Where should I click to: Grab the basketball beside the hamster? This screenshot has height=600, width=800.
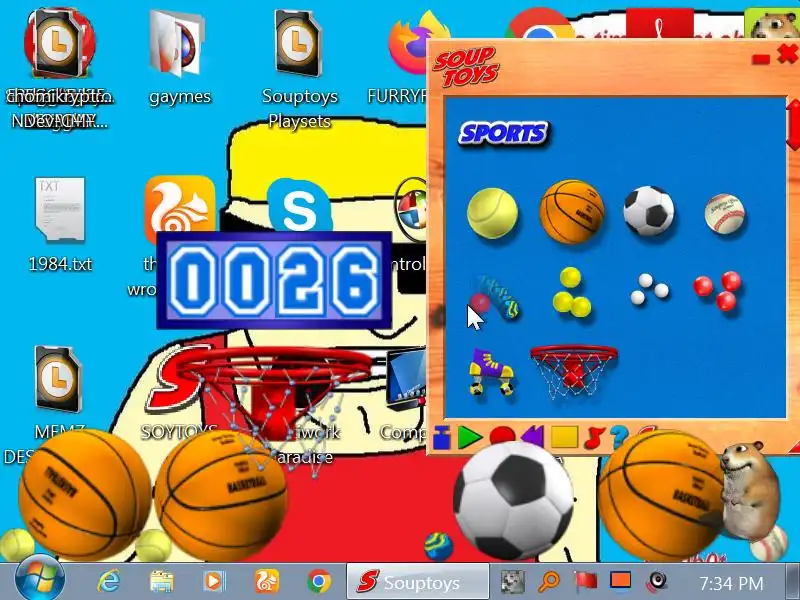click(661, 494)
